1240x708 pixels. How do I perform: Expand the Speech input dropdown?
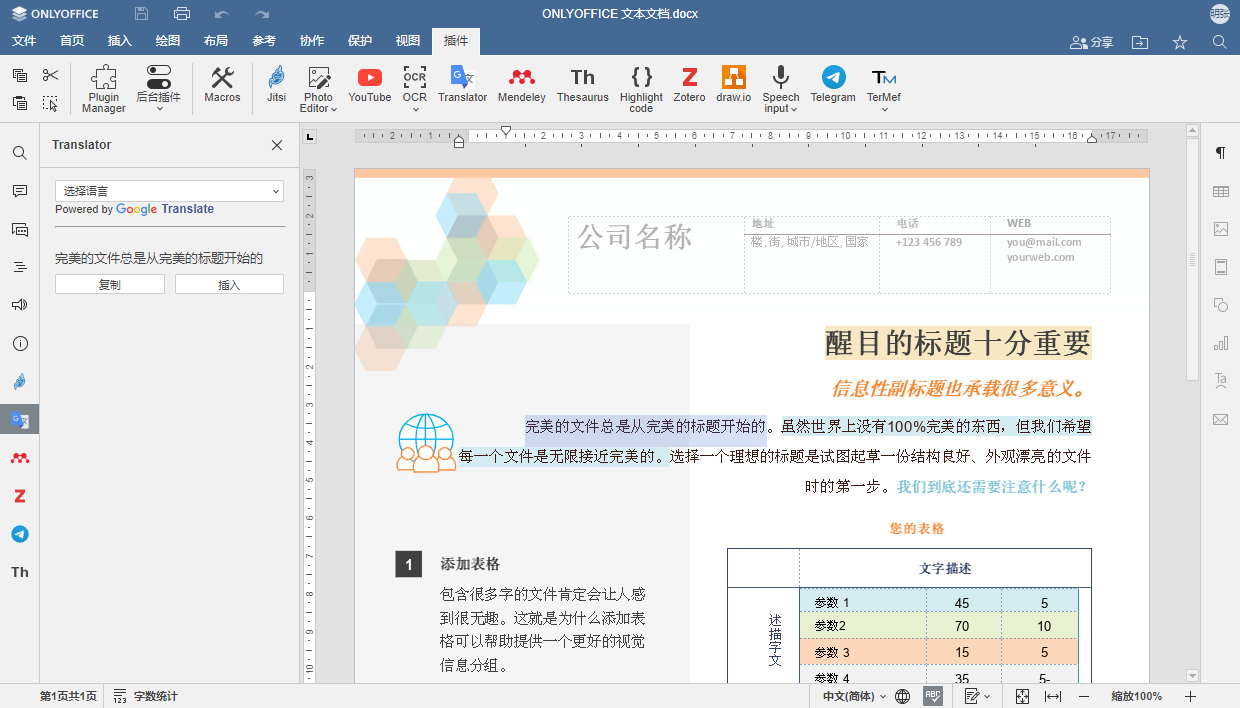(794, 107)
